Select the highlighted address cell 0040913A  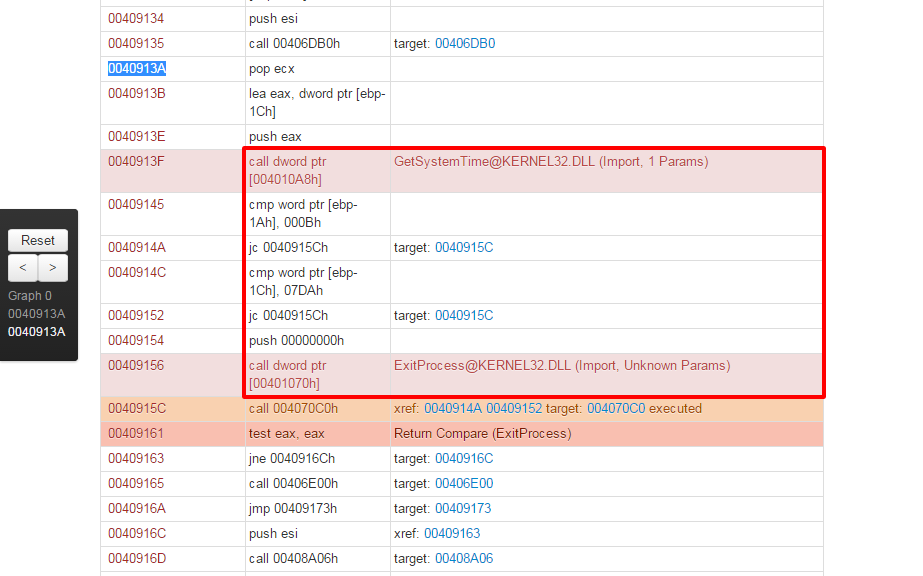137,68
